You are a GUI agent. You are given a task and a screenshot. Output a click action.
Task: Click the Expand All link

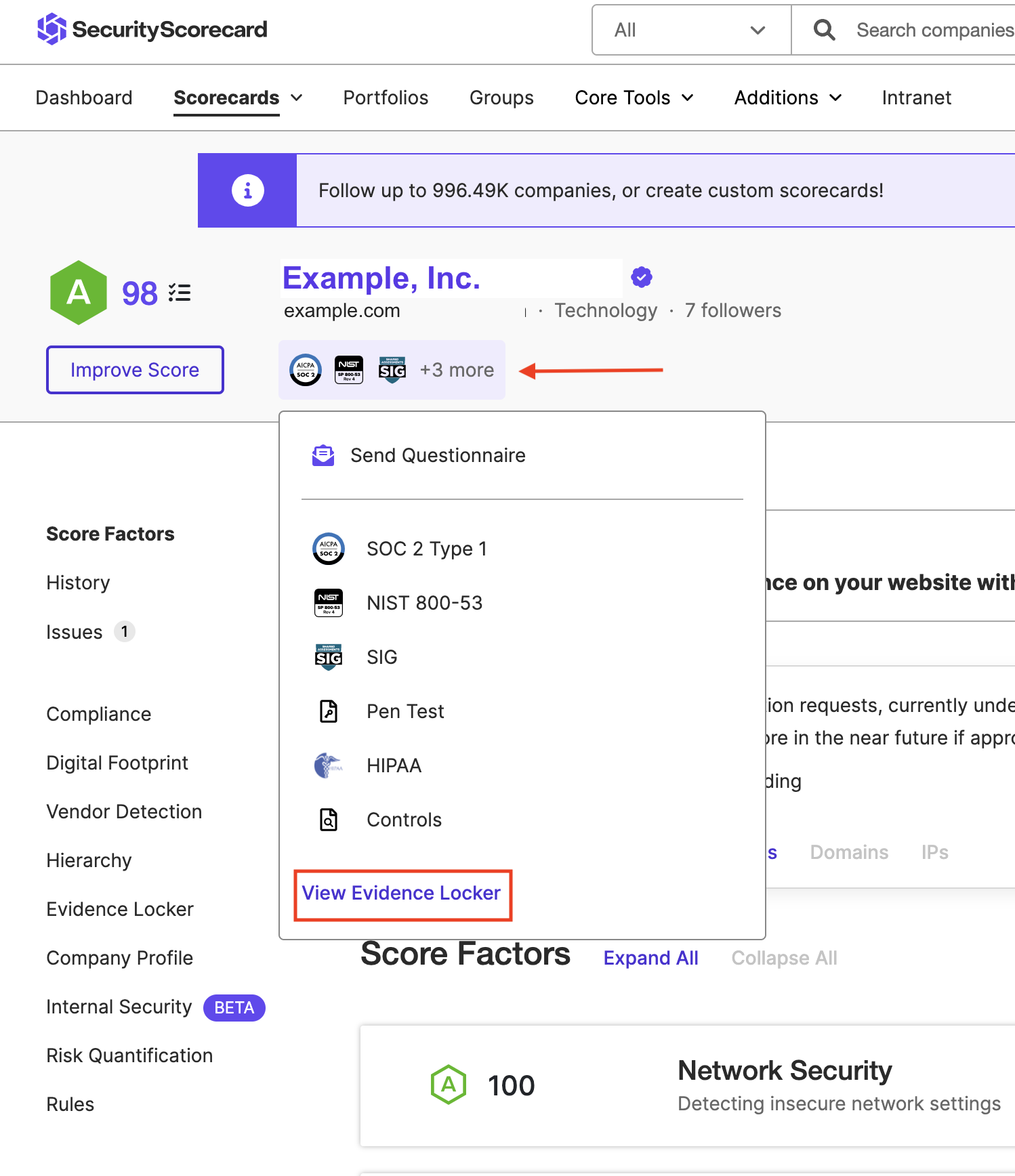(651, 958)
